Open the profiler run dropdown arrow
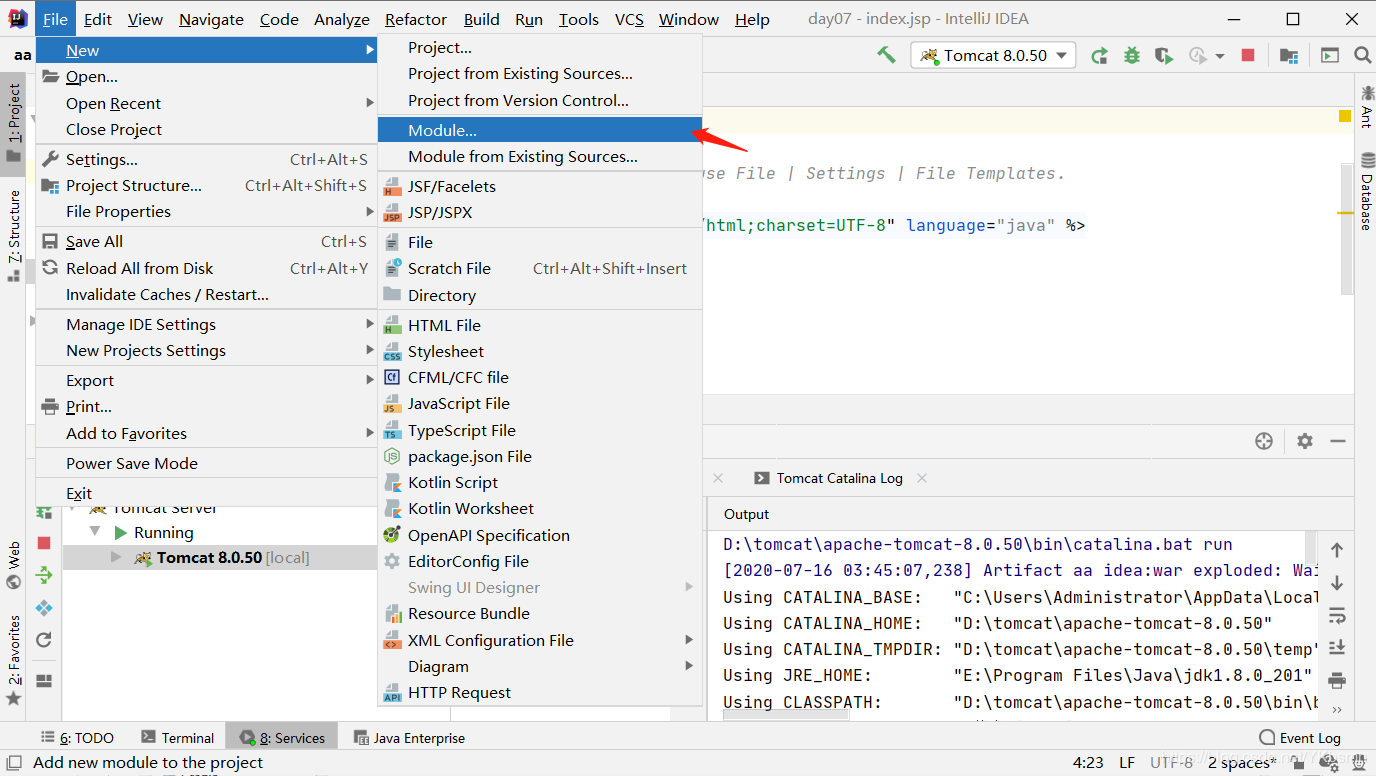 (1220, 57)
